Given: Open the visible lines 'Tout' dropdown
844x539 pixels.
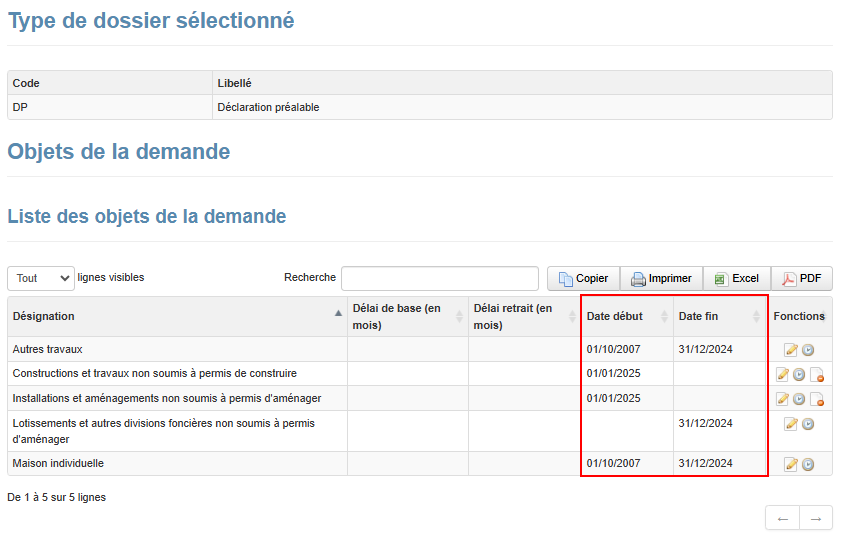Looking at the screenshot, I should pos(41,278).
